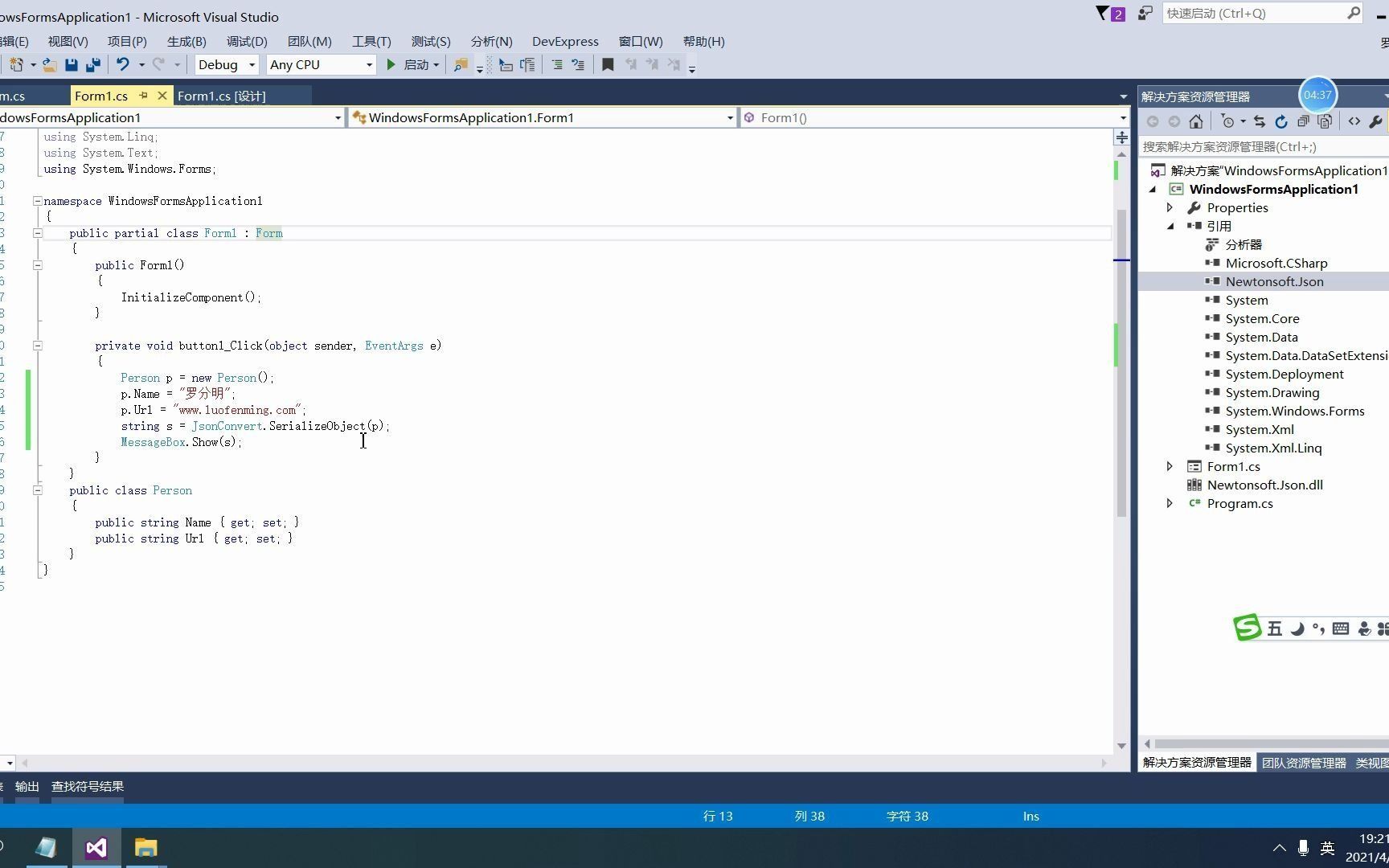Undo the last edit with the undo arrow
Viewport: 1389px width, 868px height.
122,64
